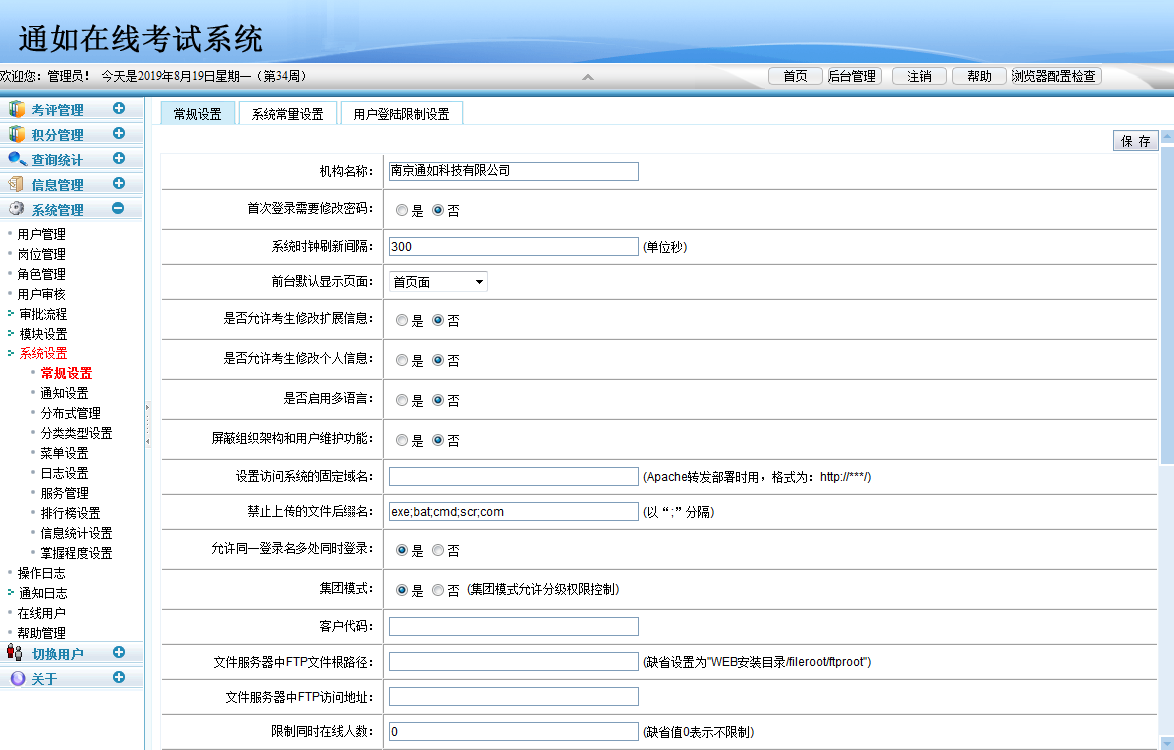Click the 考评管理 module icon
The width and height of the screenshot is (1174, 750).
16,109
